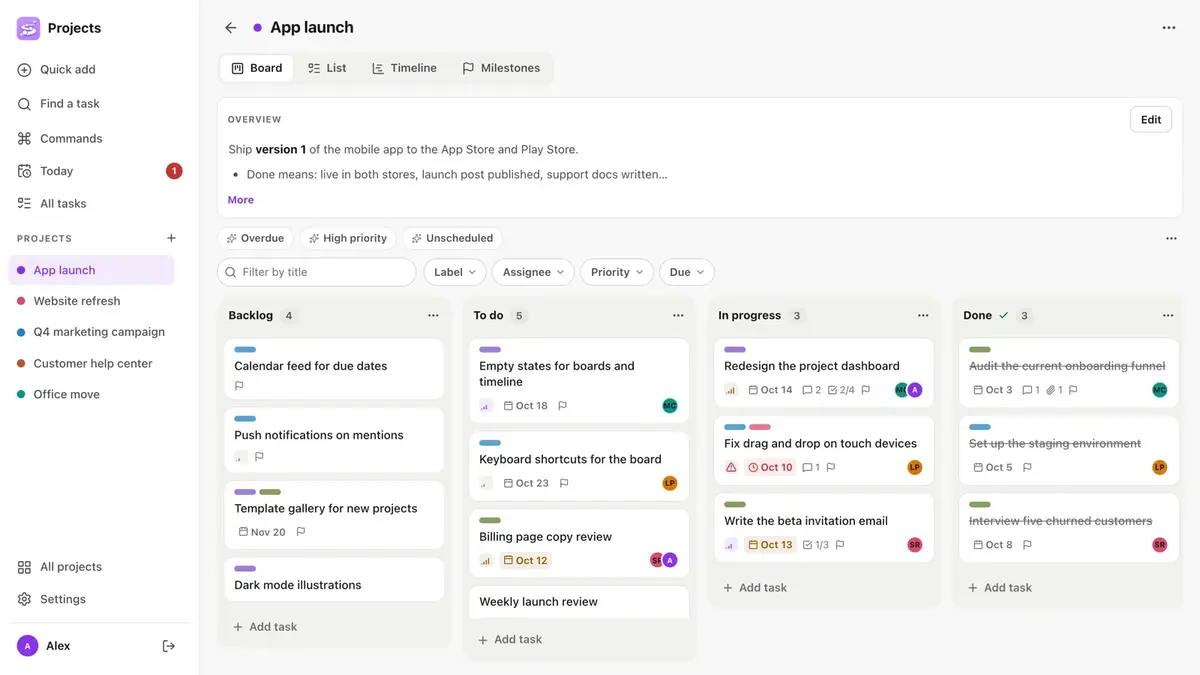Toggle the Overdue quick filter
The width and height of the screenshot is (1200, 675).
pos(255,238)
